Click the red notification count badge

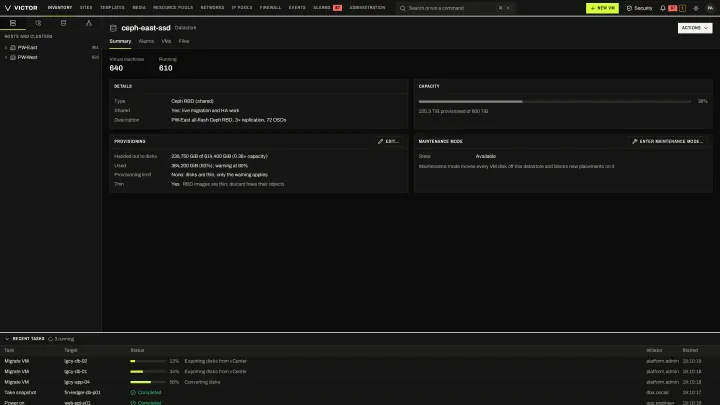pyautogui.click(x=673, y=8)
